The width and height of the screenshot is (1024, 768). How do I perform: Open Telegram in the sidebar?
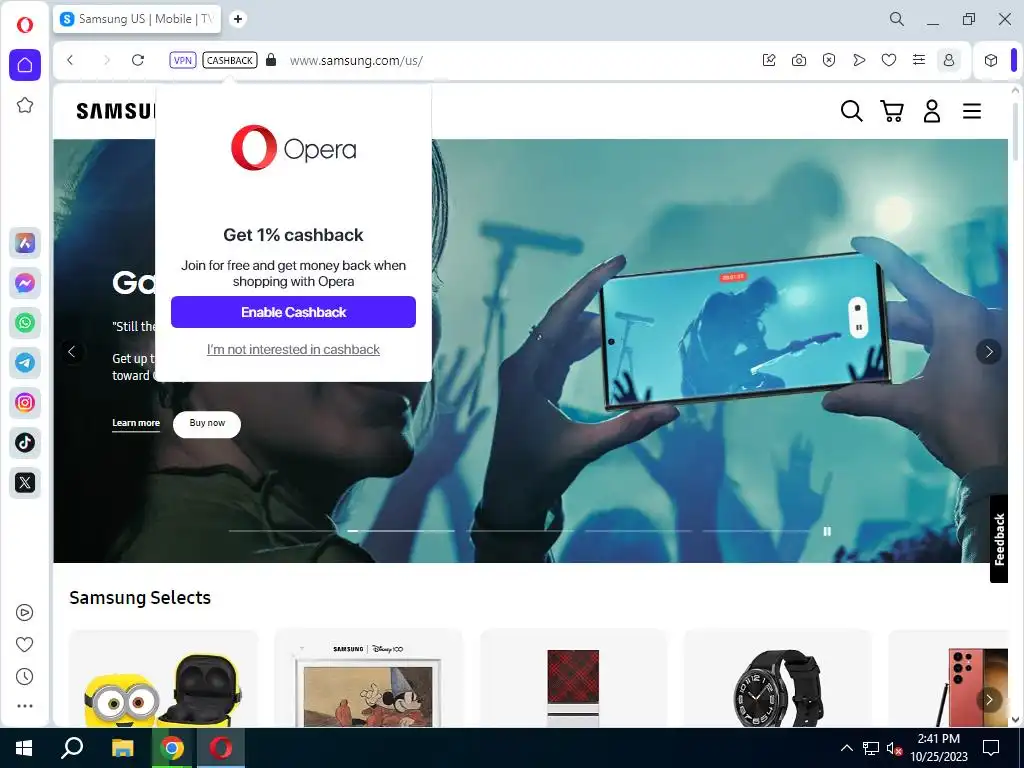pos(25,362)
